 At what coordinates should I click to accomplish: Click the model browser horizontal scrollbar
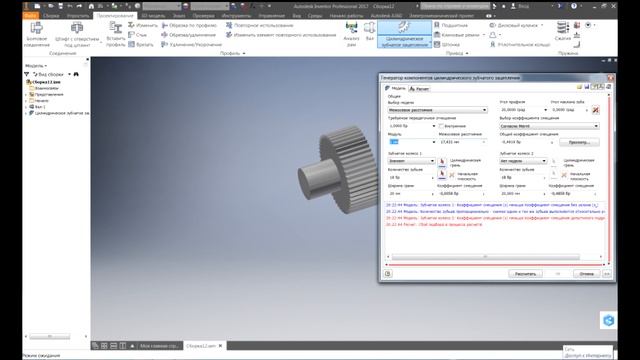click(x=50, y=336)
